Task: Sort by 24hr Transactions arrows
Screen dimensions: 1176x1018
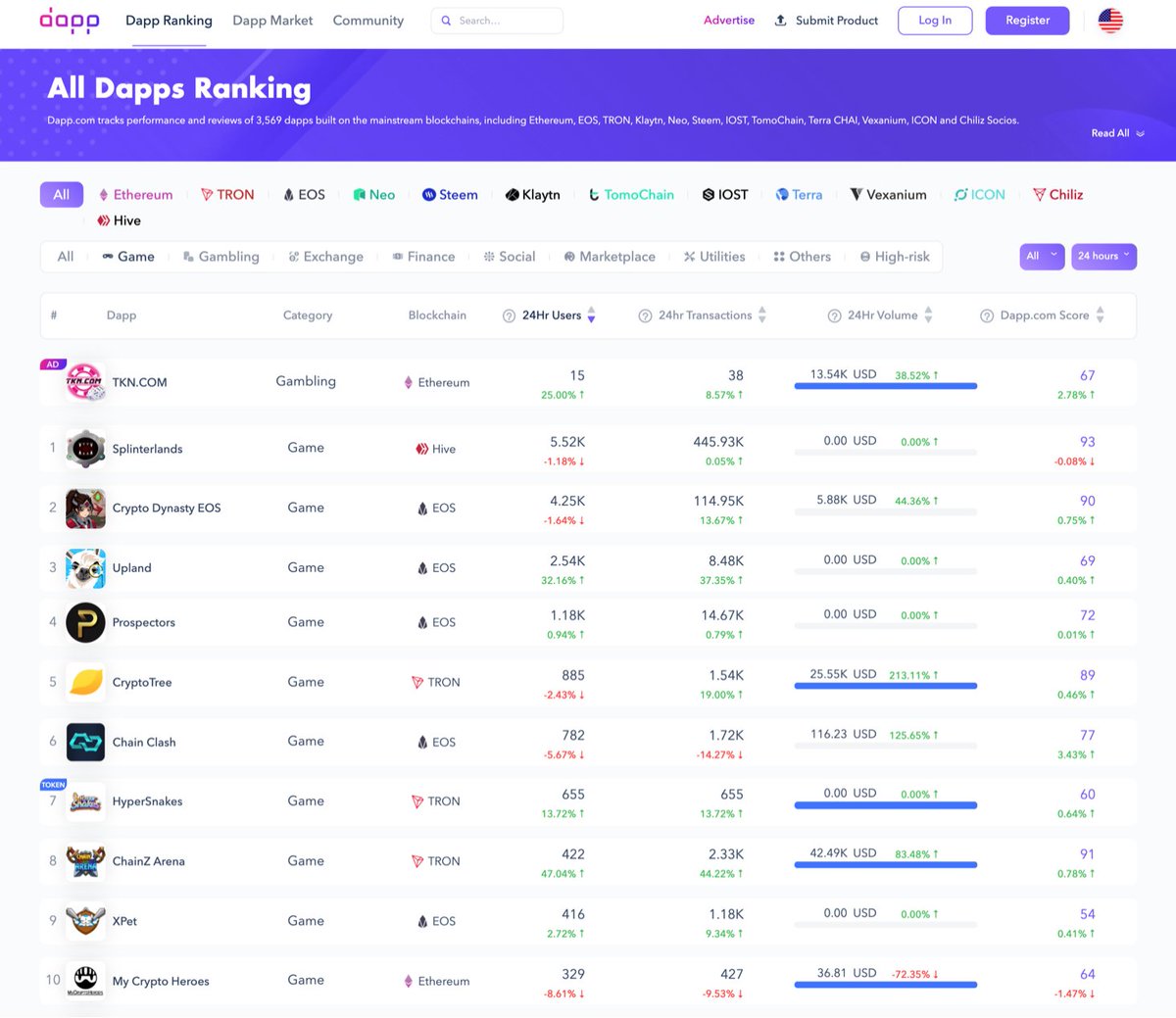Action: (x=762, y=315)
